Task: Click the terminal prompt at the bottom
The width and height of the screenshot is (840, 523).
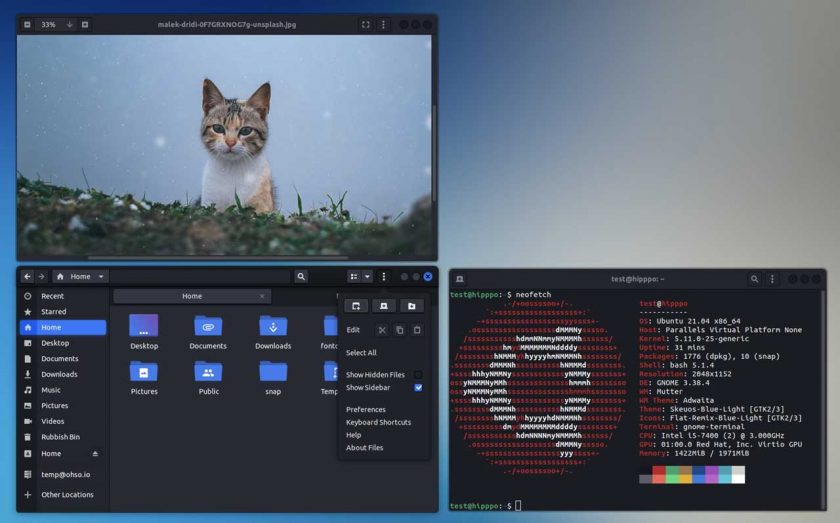Action: pos(485,506)
